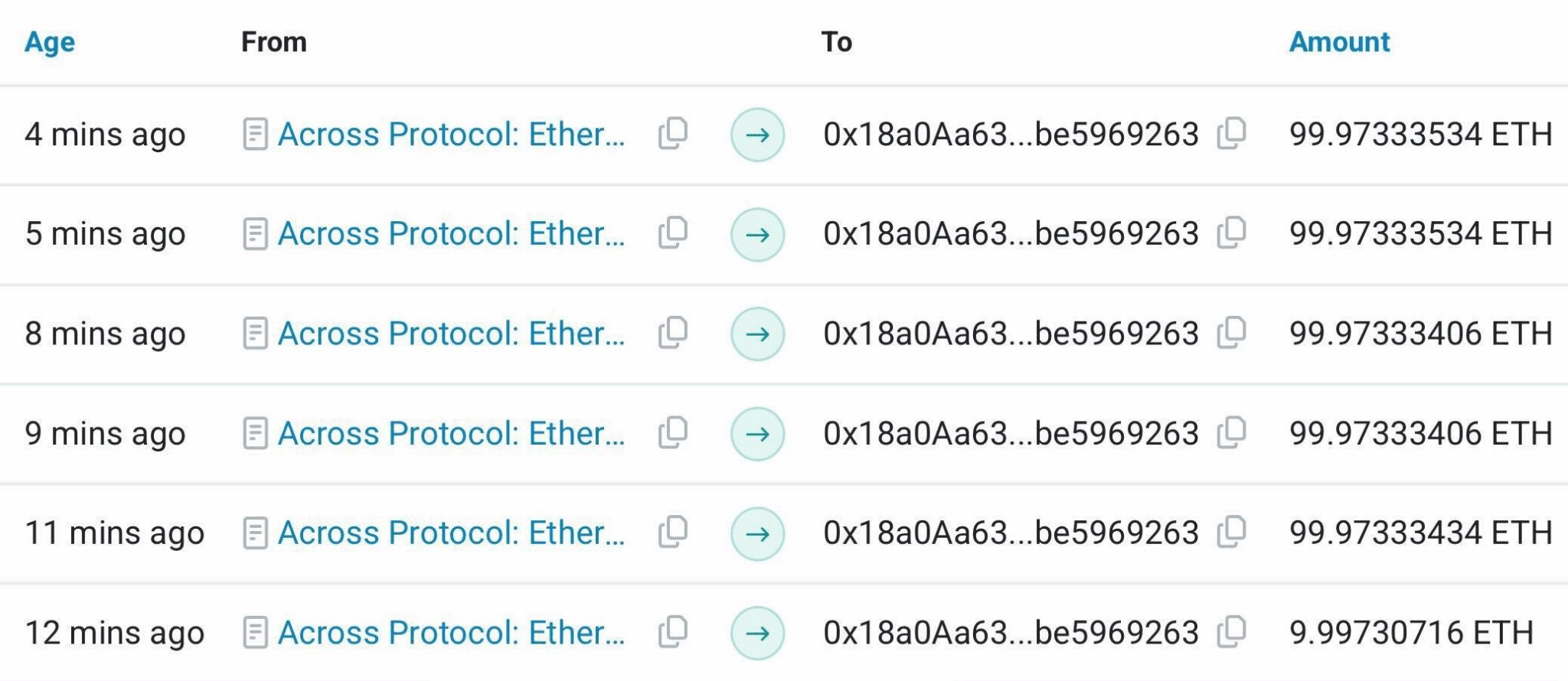Click the 99.97333434 ETH amount
The height and width of the screenshot is (681, 1568).
(x=1420, y=533)
